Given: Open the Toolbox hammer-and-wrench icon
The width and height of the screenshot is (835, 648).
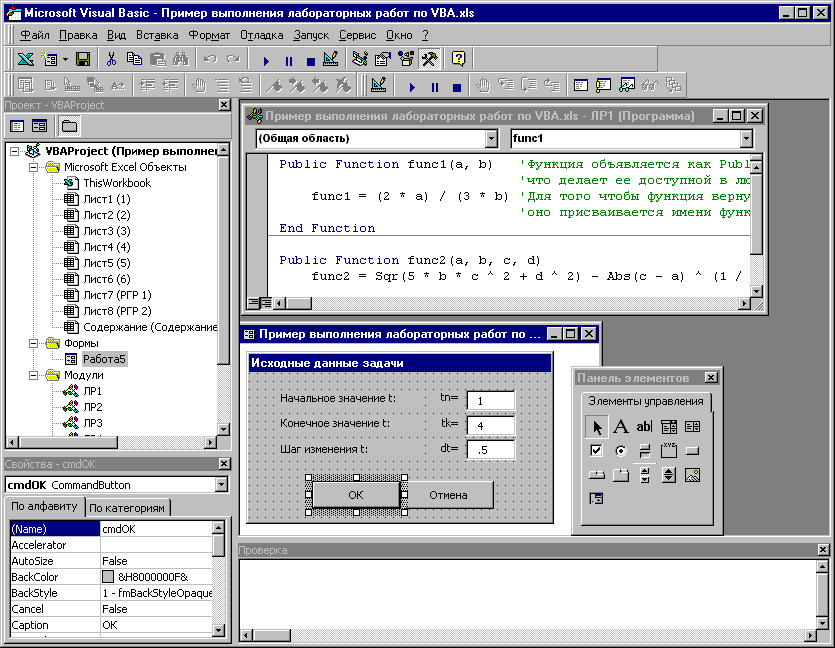Looking at the screenshot, I should coord(429,59).
